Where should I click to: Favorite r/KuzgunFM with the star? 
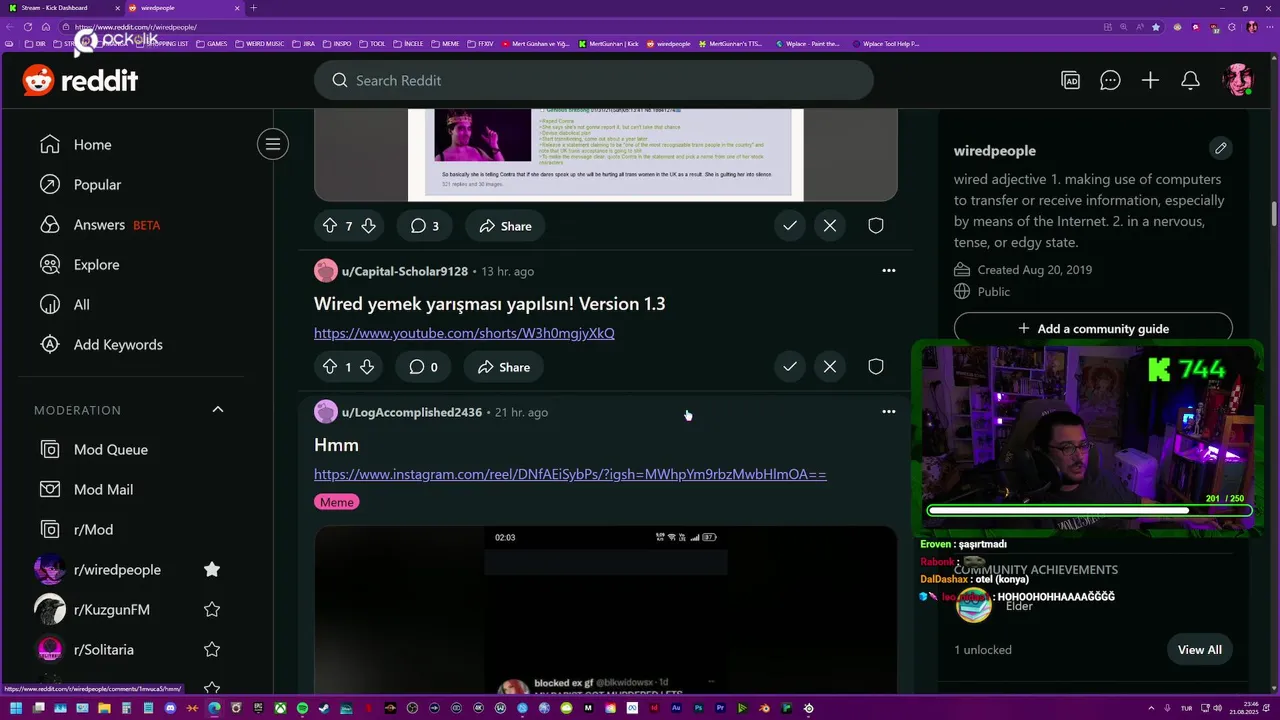(212, 609)
